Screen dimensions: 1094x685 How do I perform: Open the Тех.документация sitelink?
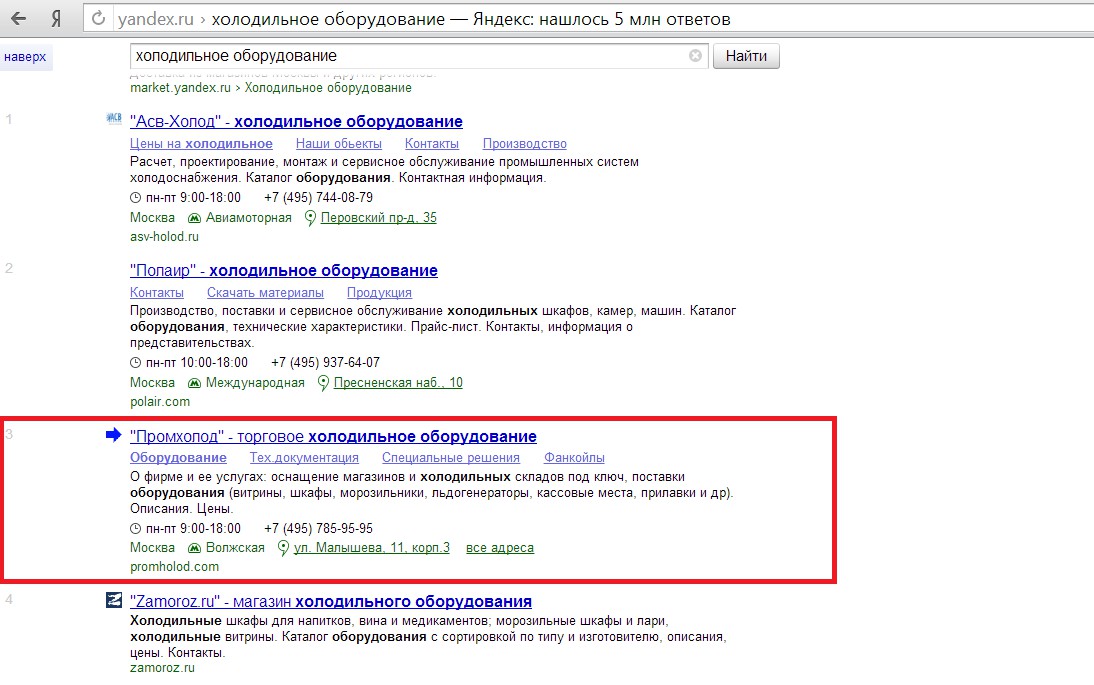tap(304, 458)
